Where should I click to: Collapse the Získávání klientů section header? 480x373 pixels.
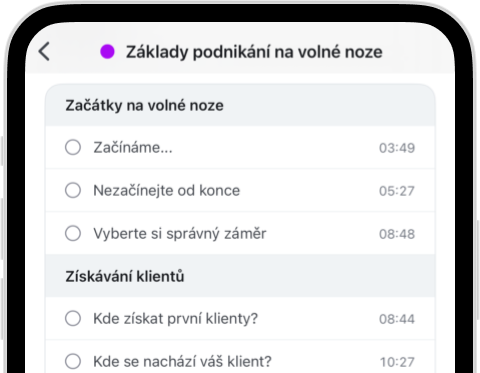click(240, 276)
